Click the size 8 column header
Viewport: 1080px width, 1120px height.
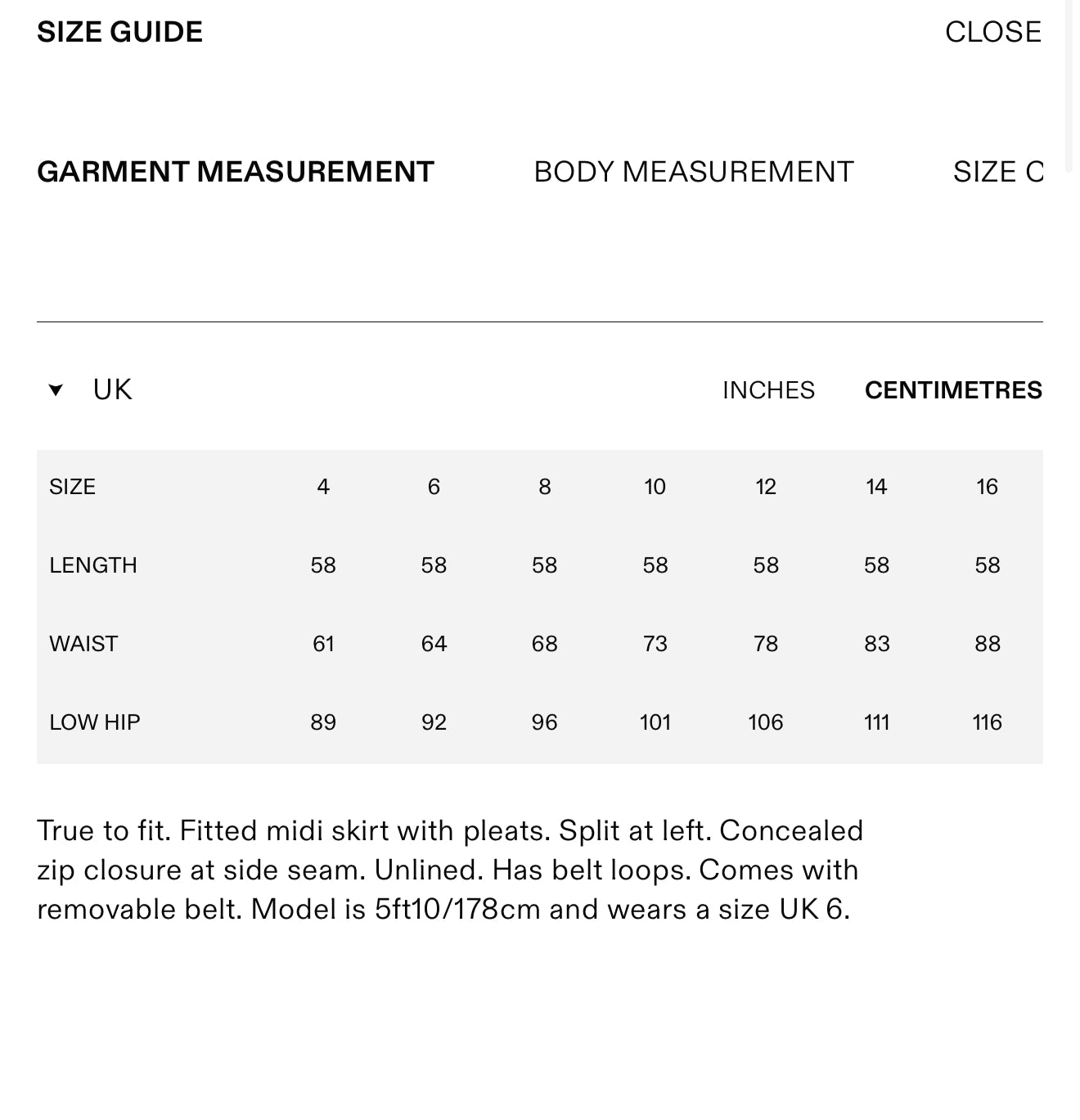click(x=545, y=487)
